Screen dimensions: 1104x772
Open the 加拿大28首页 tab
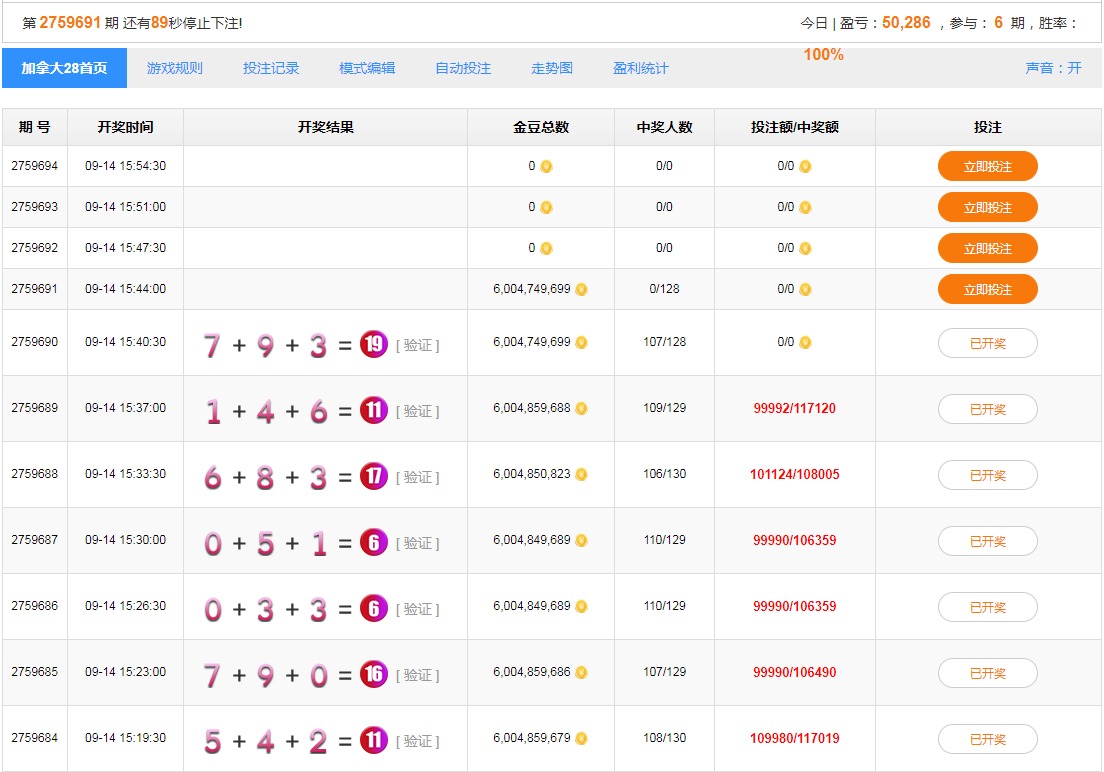point(65,68)
